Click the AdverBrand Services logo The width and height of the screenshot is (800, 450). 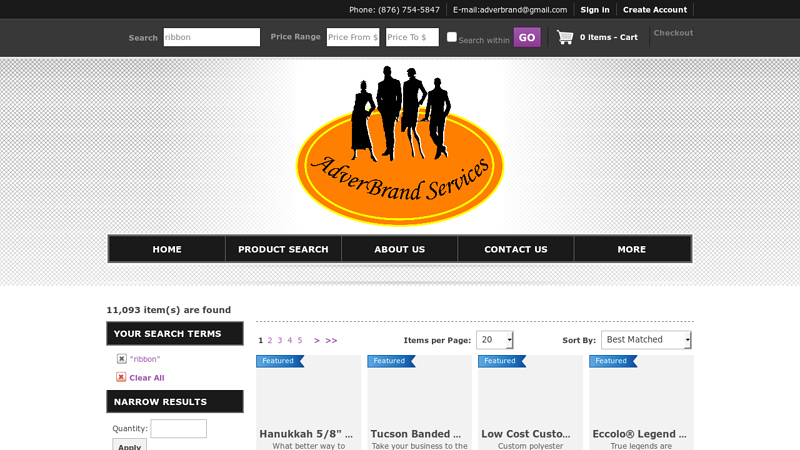pos(400,145)
